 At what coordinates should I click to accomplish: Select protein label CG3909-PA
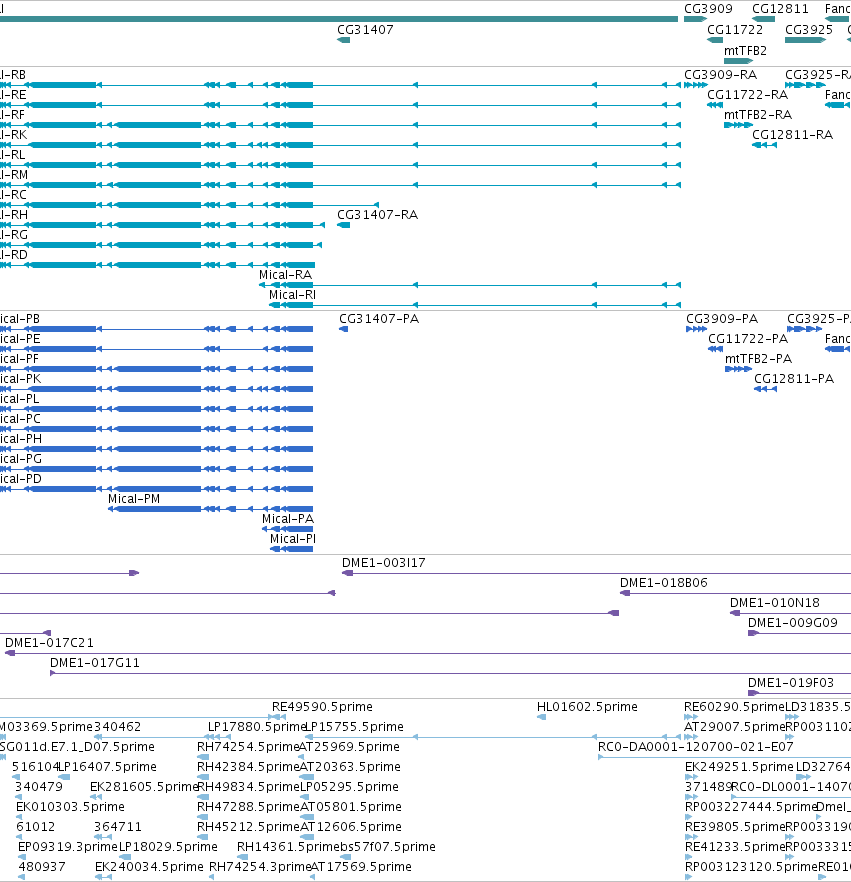pyautogui.click(x=722, y=319)
